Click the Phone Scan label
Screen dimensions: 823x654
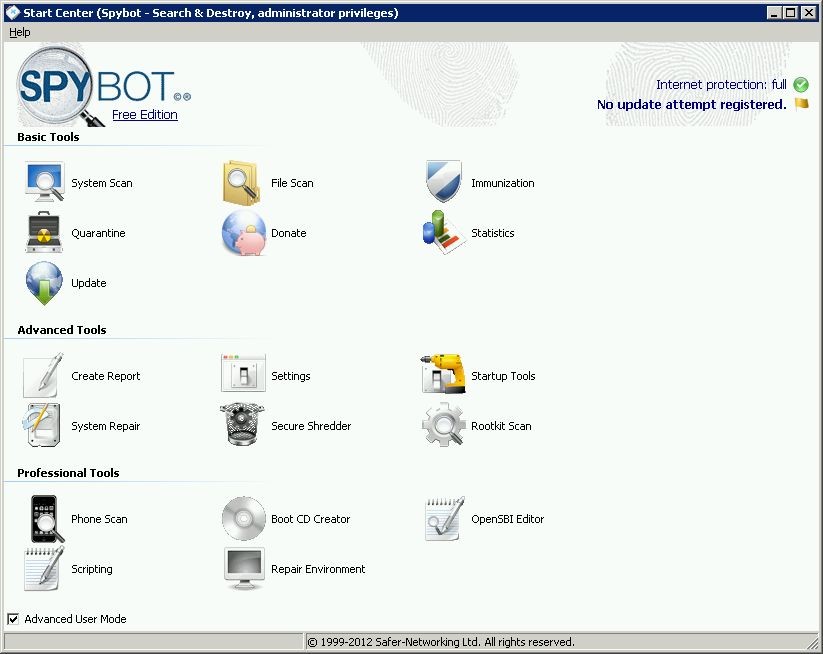(99, 519)
